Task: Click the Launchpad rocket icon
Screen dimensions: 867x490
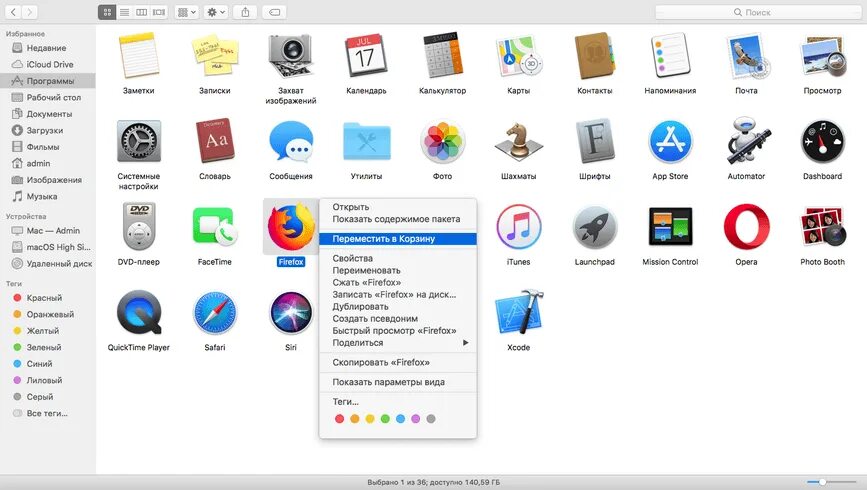Action: [x=594, y=227]
